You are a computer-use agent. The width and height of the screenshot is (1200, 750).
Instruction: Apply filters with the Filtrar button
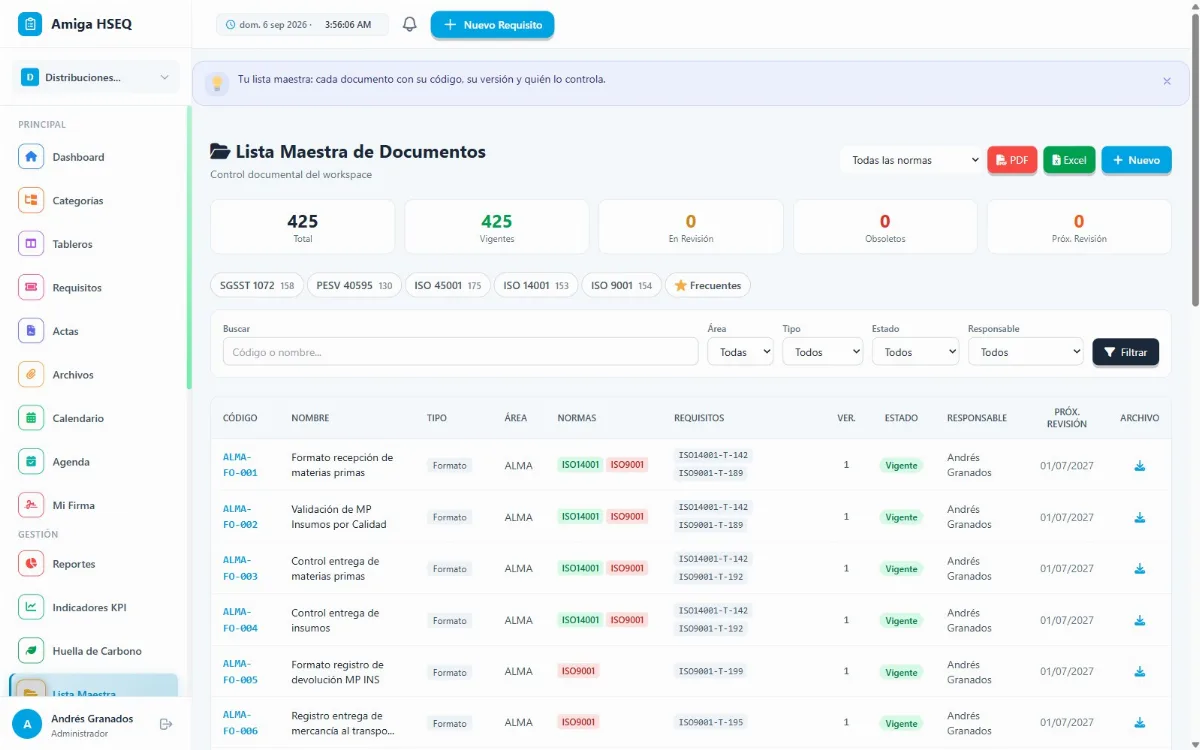click(x=1126, y=352)
